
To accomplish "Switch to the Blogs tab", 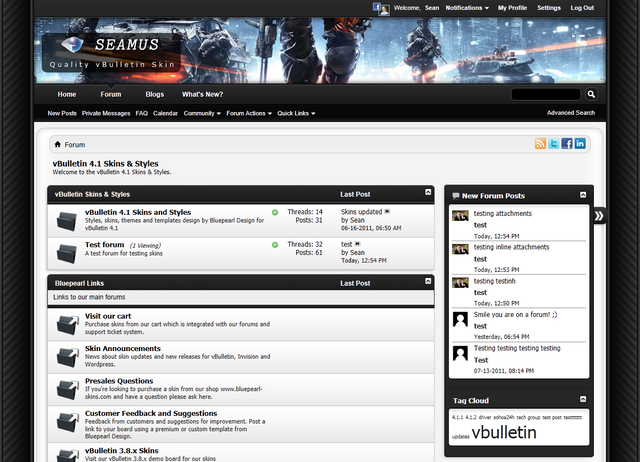I will pos(154,94).
